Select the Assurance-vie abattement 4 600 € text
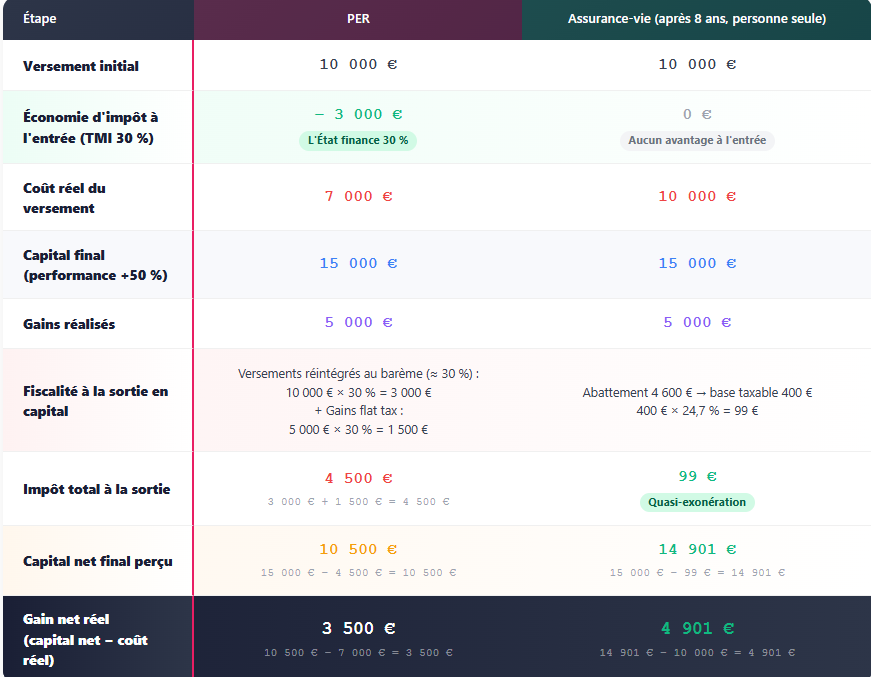The width and height of the screenshot is (871, 677). point(697,393)
